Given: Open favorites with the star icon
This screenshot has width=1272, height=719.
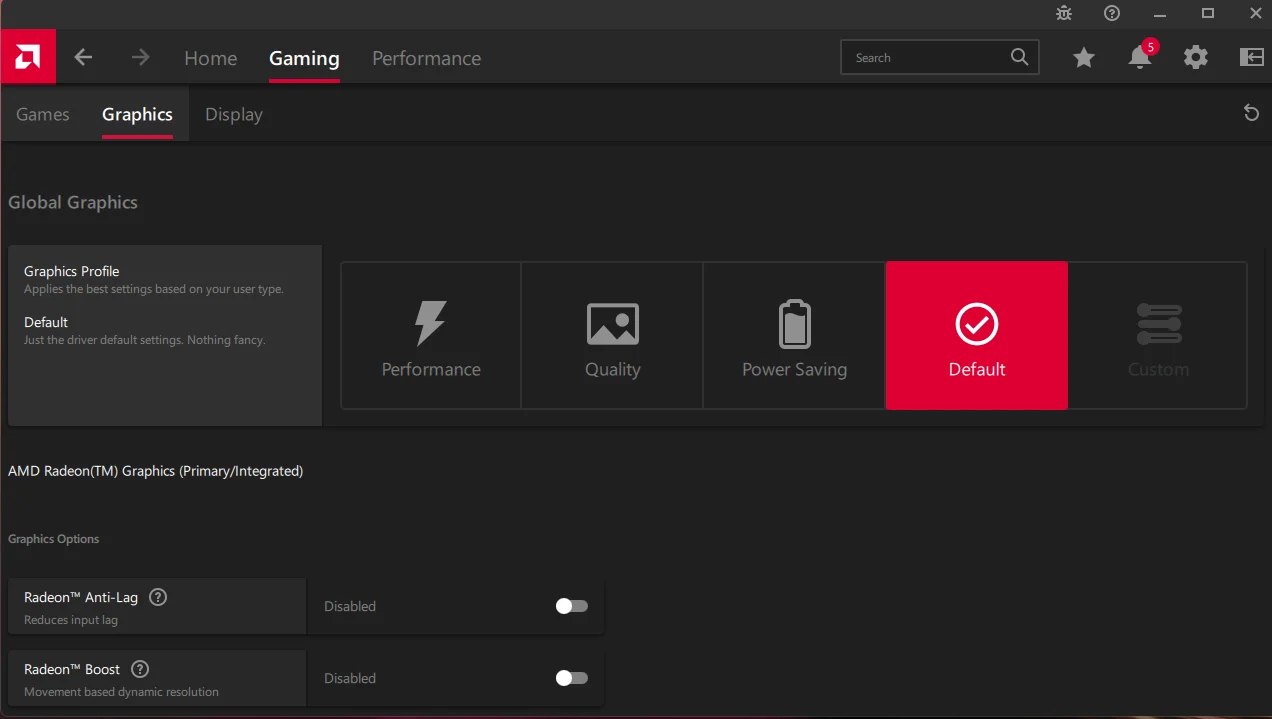Looking at the screenshot, I should (1083, 58).
